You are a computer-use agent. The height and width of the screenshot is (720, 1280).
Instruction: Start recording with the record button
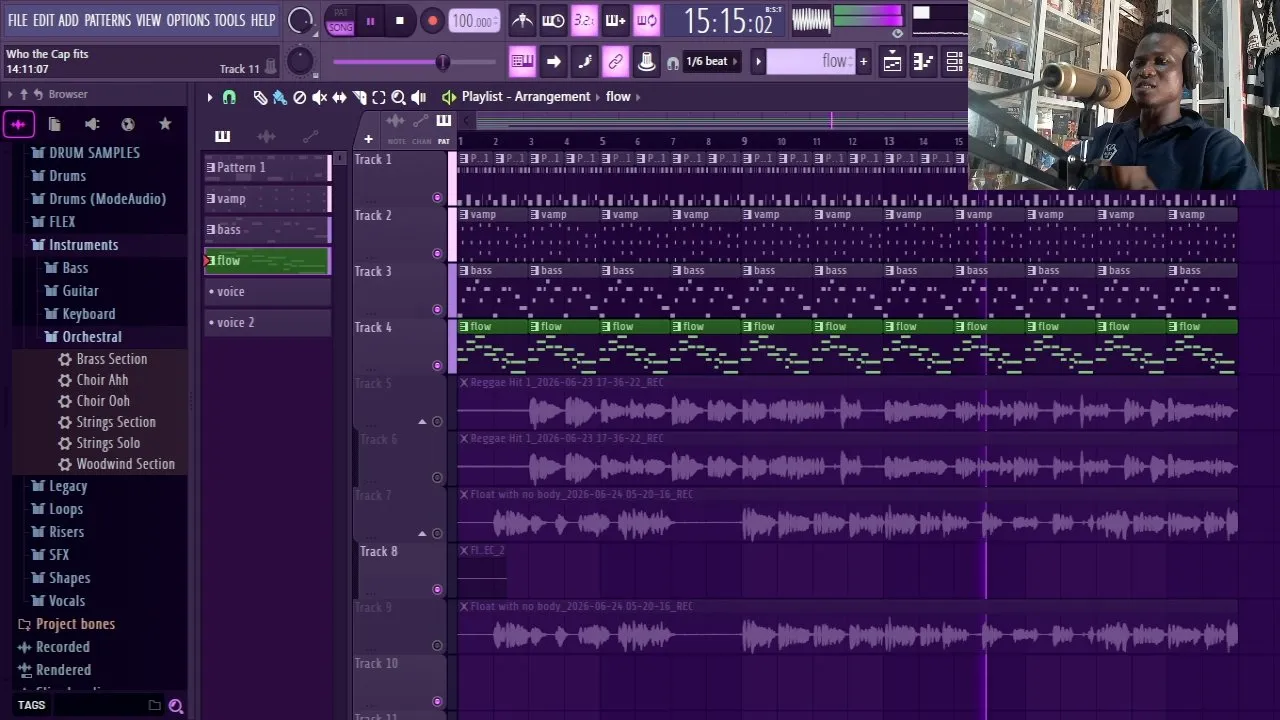[432, 20]
